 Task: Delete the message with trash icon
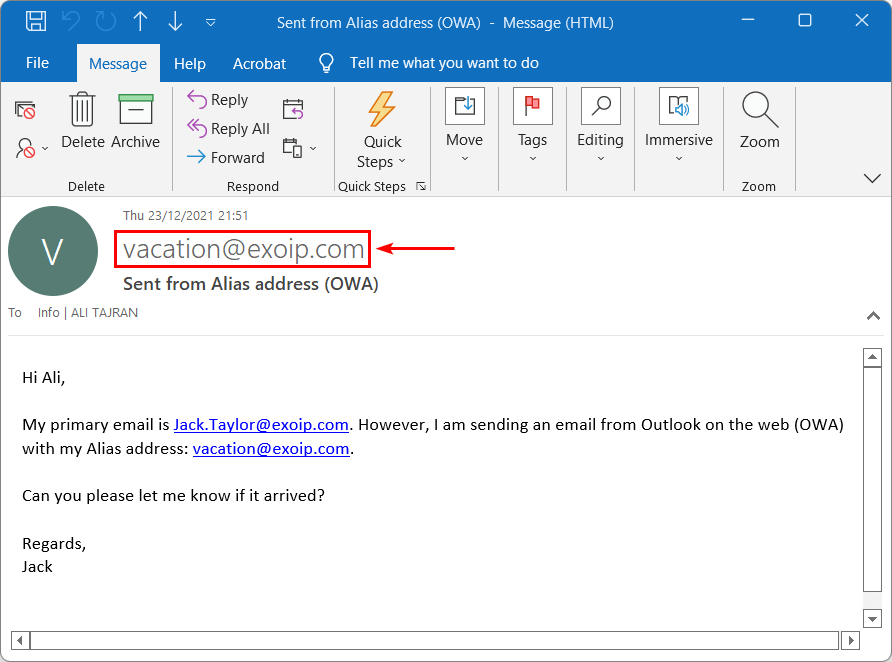point(82,121)
